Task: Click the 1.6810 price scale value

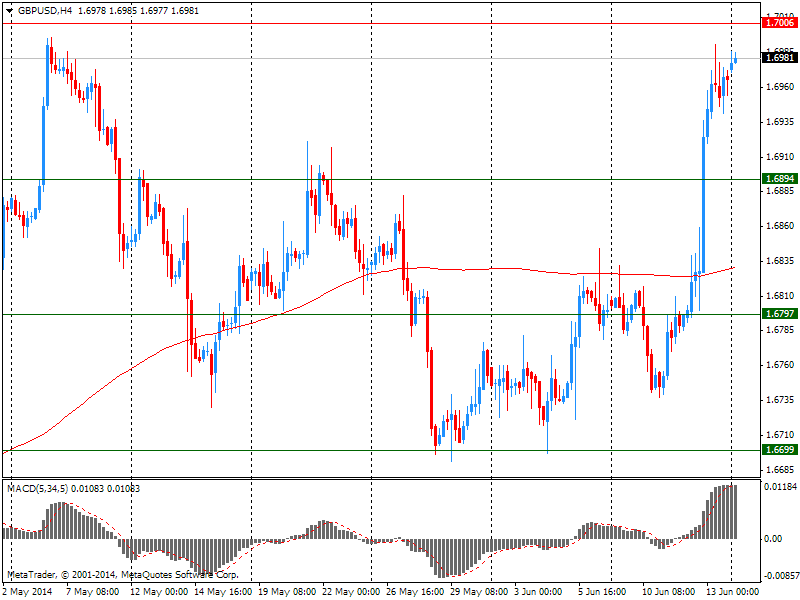Action: (x=781, y=296)
